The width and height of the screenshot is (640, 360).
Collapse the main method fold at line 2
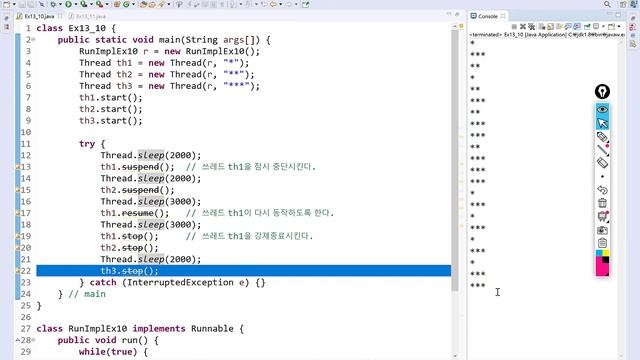33,40
